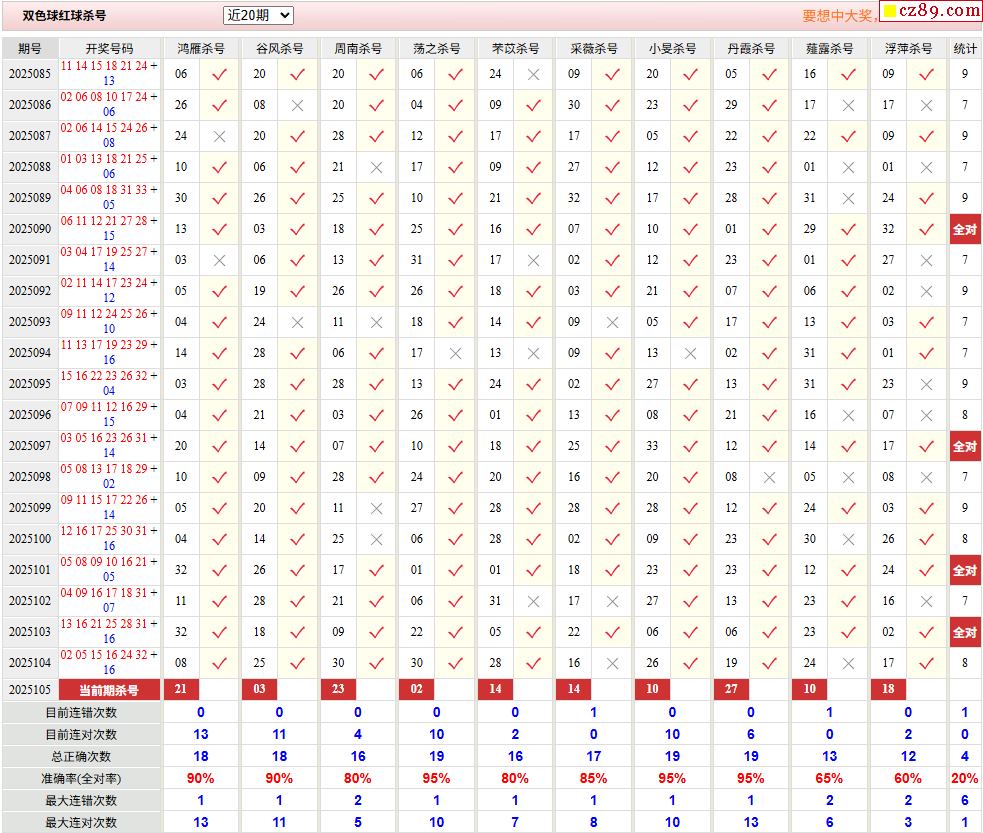Click period number 2025105
This screenshot has height=833, width=983.
[30, 689]
